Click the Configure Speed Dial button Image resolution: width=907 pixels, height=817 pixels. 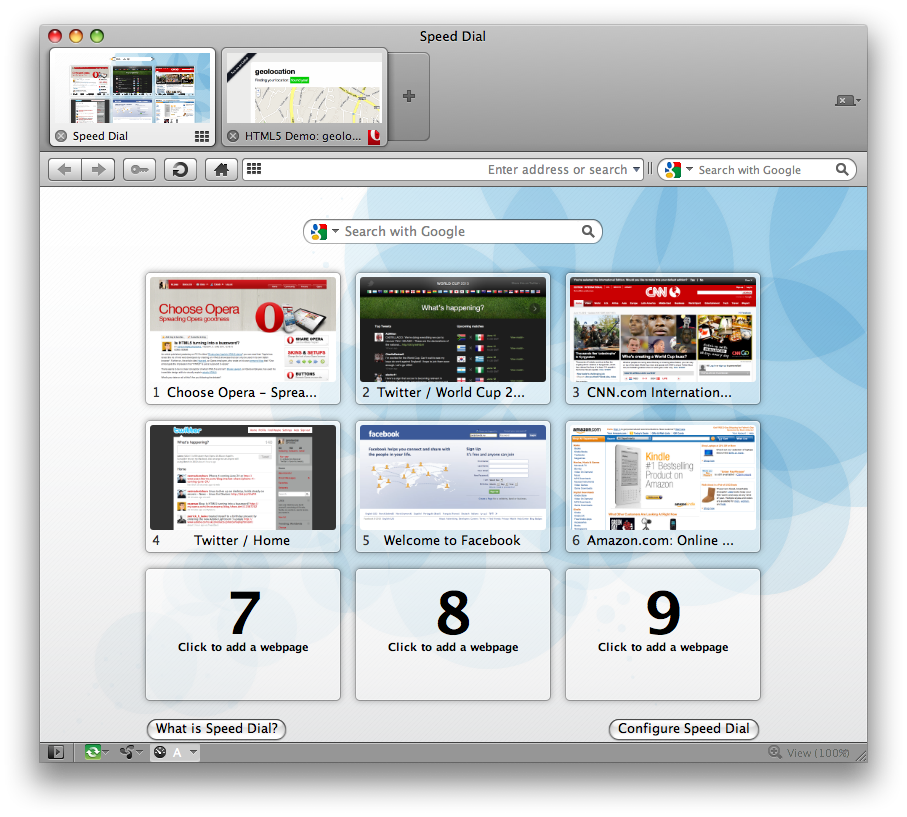(x=683, y=729)
